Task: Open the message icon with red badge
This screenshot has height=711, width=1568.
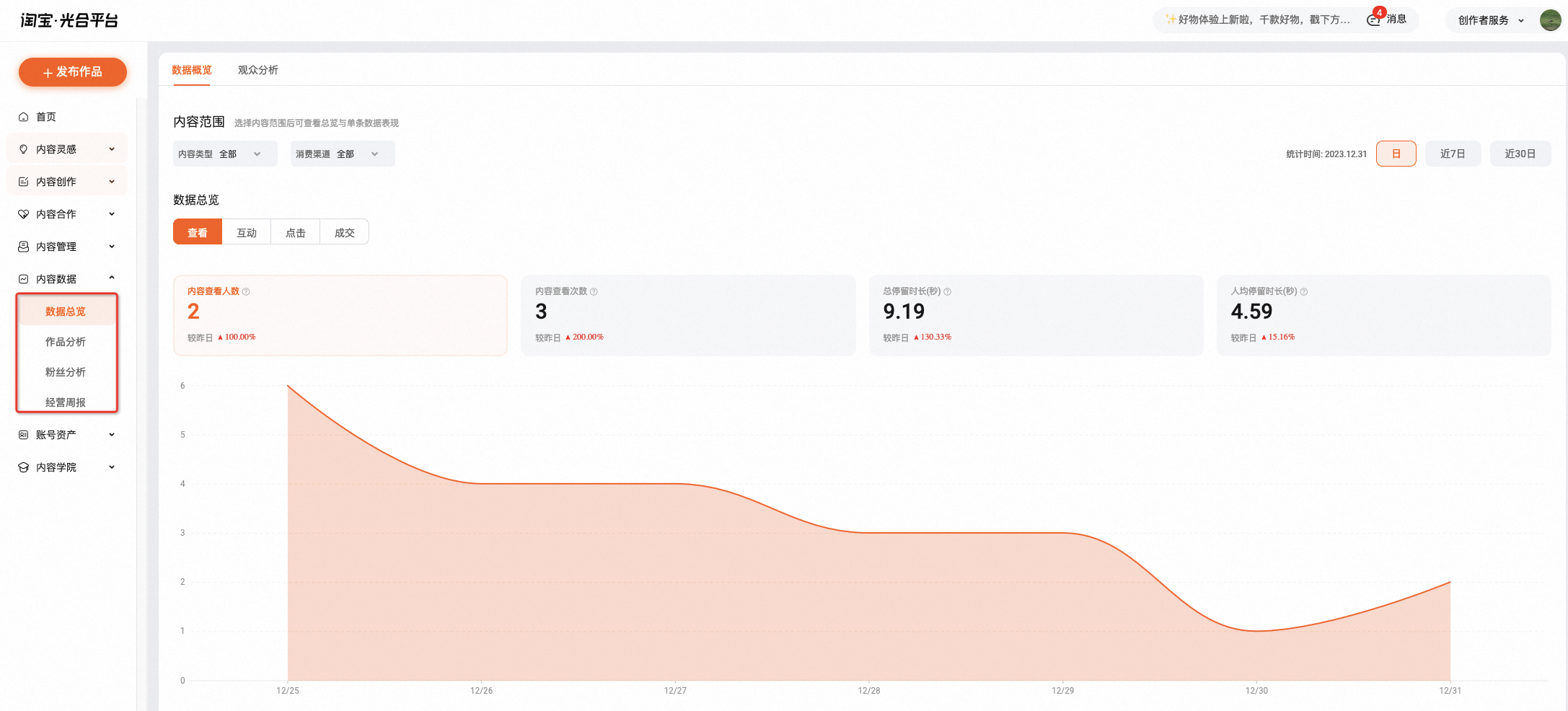Action: point(1374,19)
